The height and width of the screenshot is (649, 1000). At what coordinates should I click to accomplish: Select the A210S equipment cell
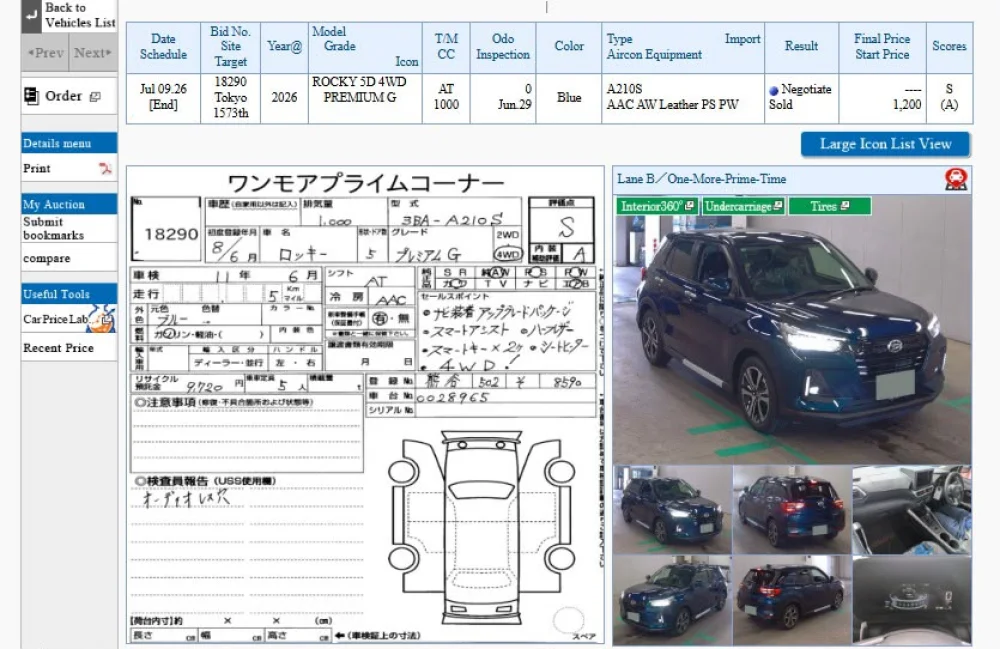[682, 98]
